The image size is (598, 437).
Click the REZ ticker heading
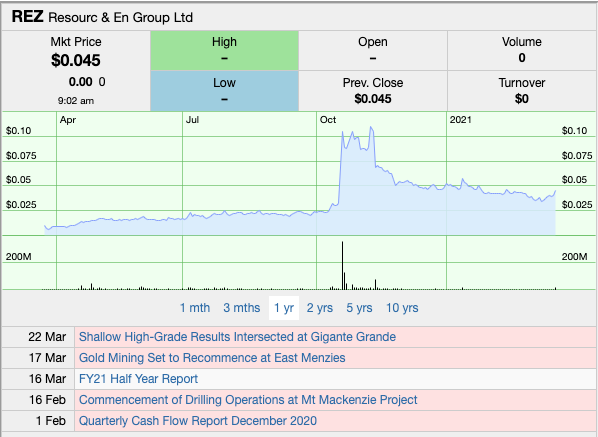pos(27,17)
